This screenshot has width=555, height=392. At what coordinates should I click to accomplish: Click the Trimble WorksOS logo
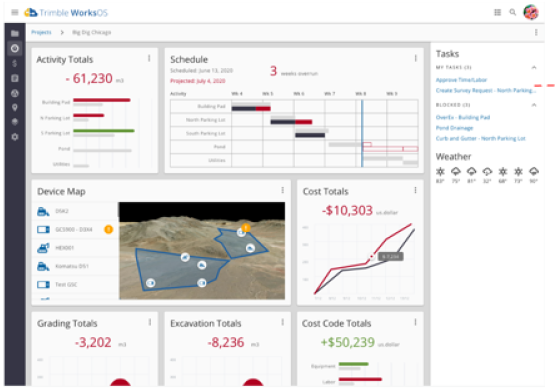[66, 13]
